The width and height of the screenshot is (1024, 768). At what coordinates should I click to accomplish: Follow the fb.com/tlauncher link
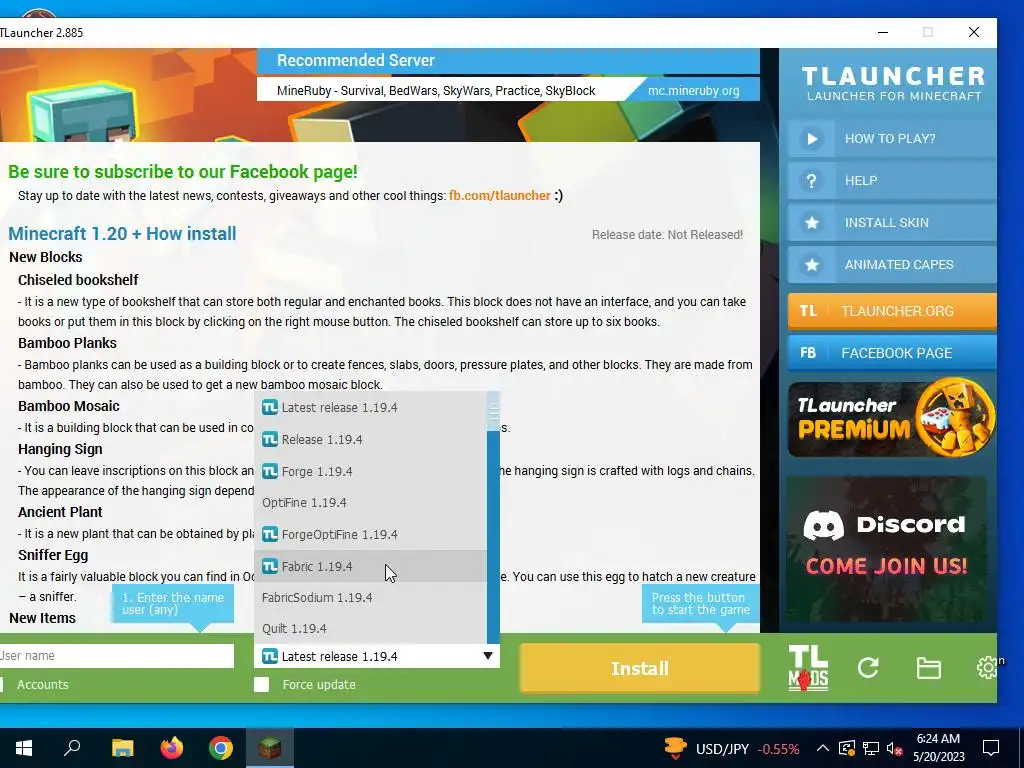(x=500, y=195)
